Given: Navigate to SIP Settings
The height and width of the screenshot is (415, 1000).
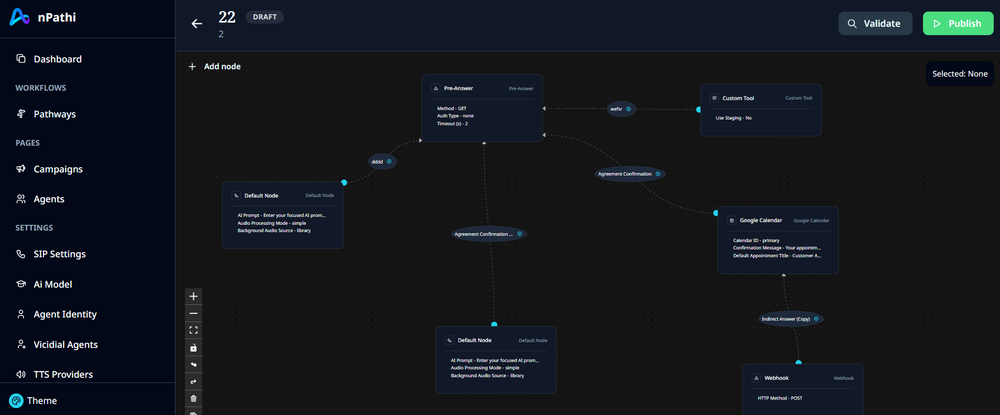Looking at the screenshot, I should (59, 254).
